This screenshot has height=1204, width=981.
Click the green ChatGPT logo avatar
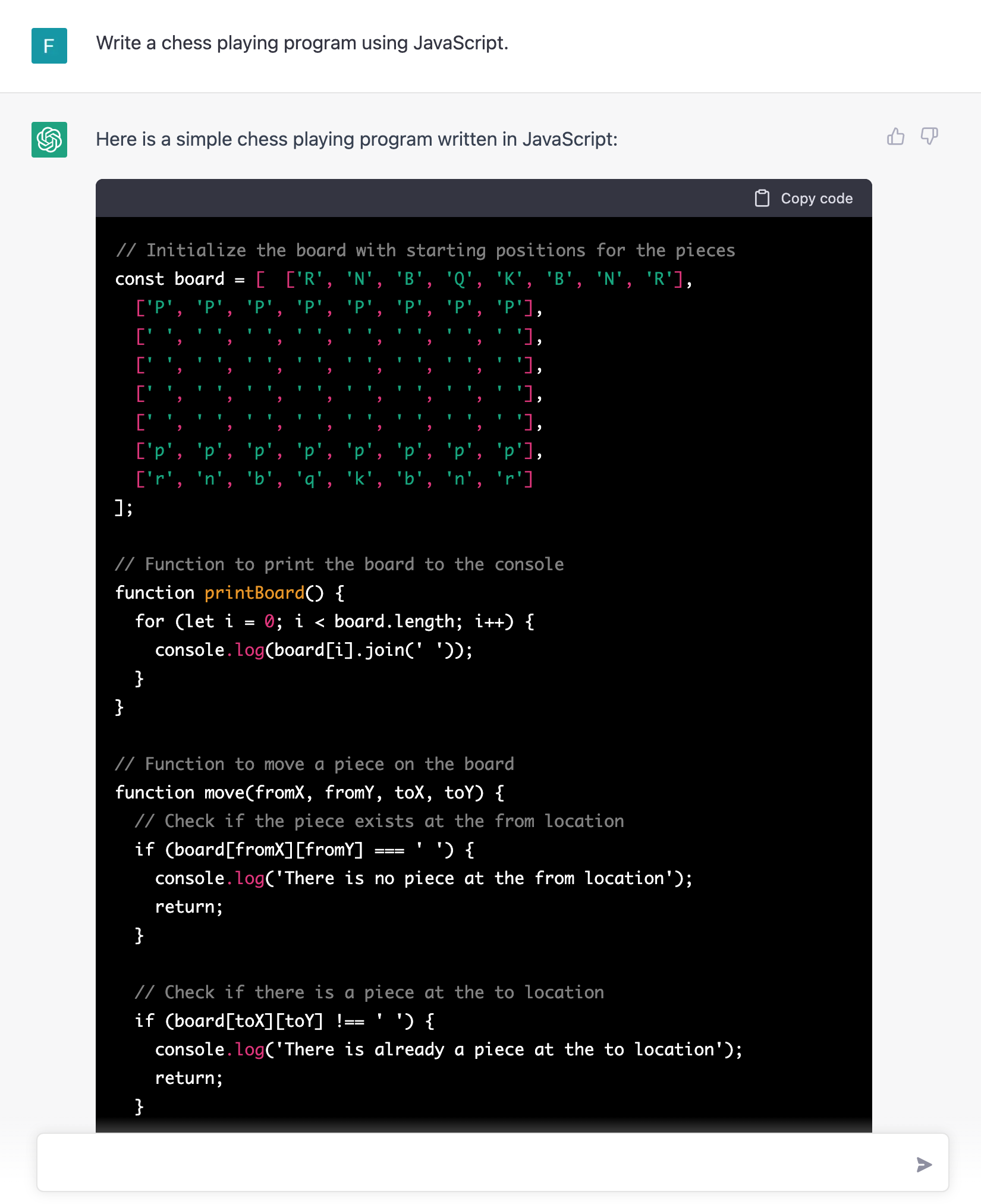(x=49, y=140)
